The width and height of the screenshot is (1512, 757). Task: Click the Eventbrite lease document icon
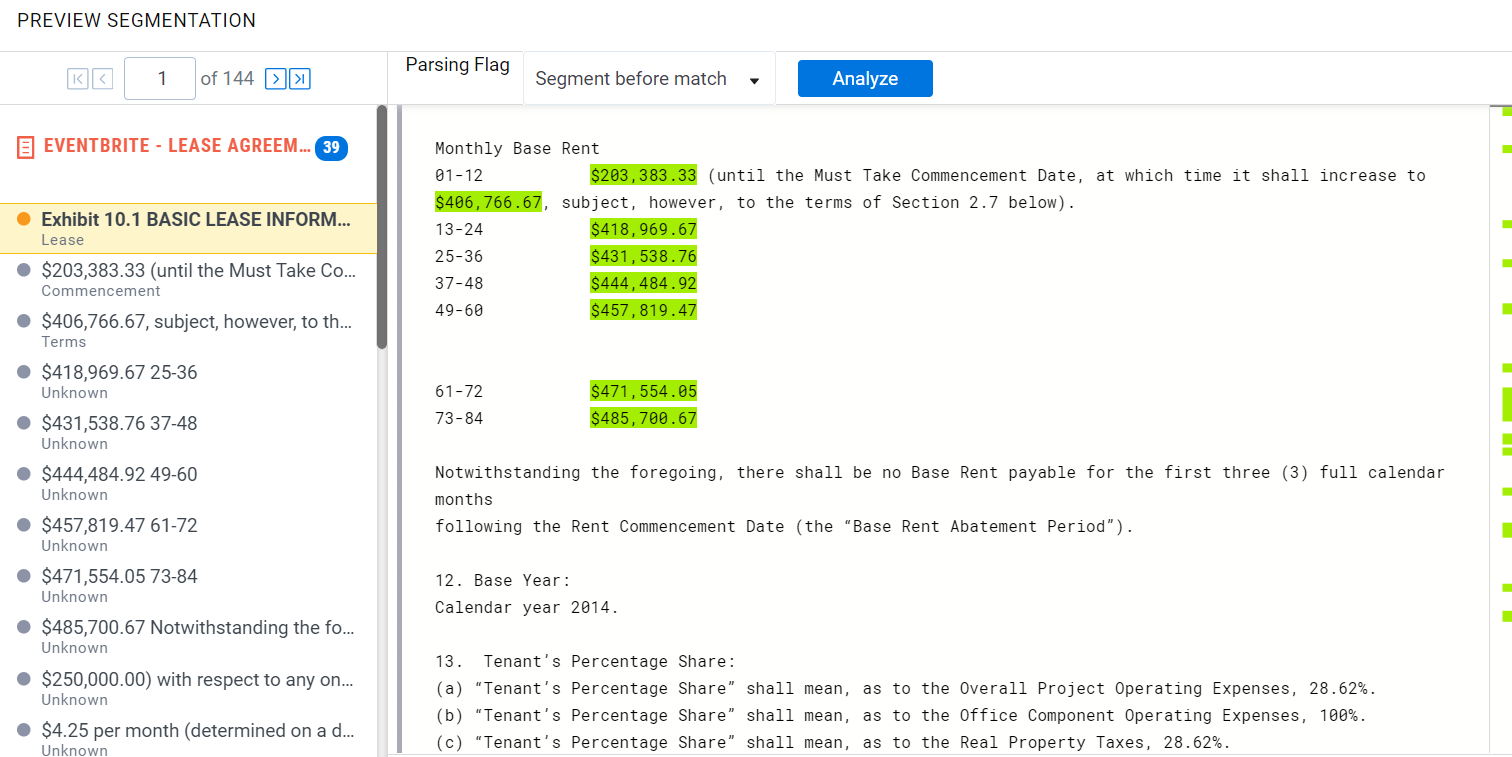26,148
